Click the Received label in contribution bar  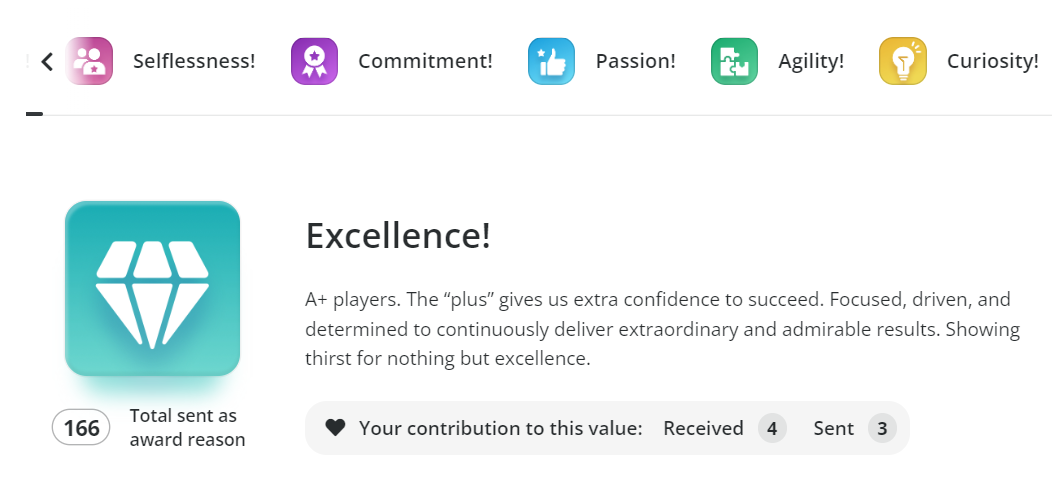pos(703,428)
